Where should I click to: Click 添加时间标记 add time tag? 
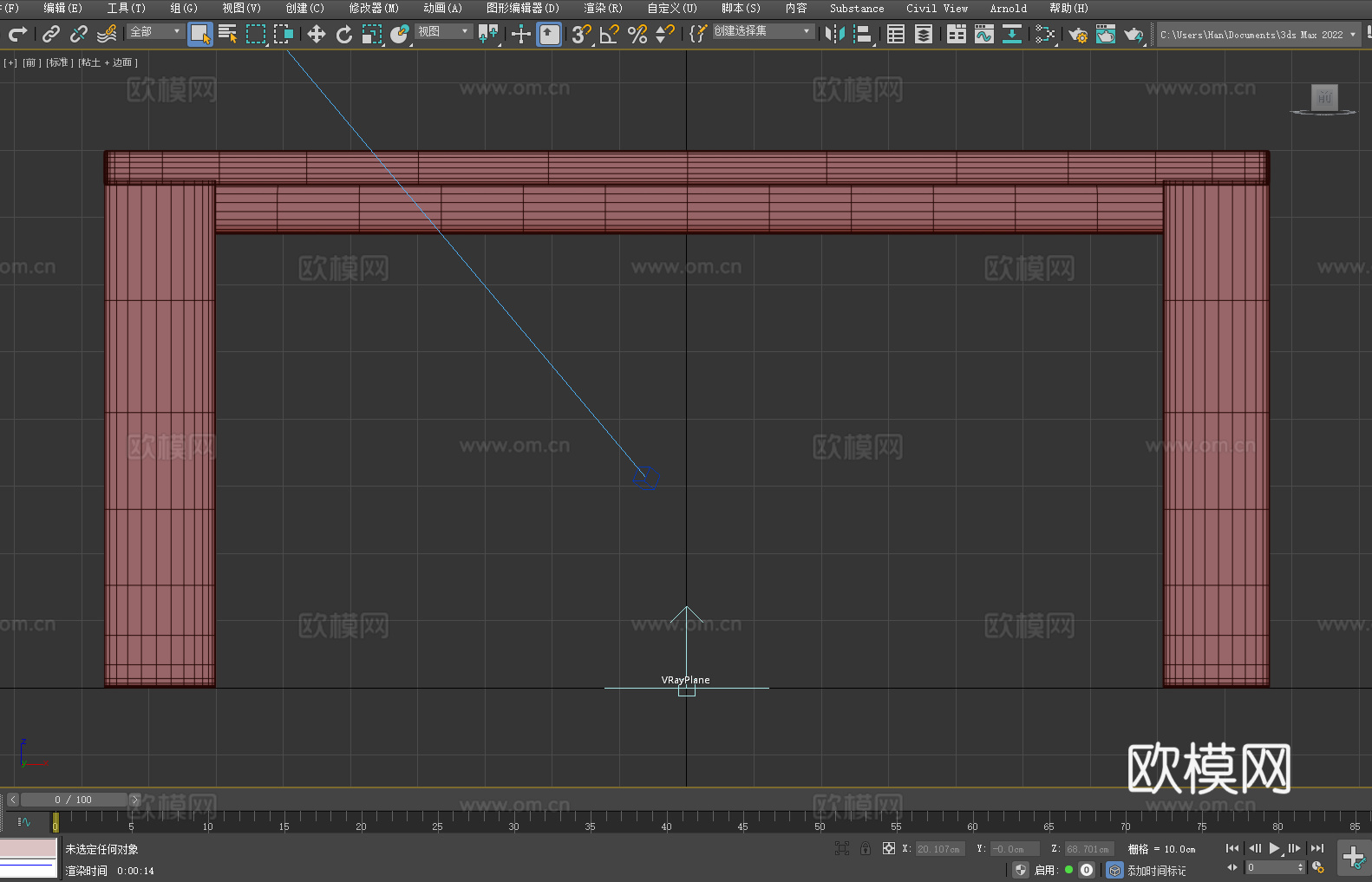coord(1156,871)
